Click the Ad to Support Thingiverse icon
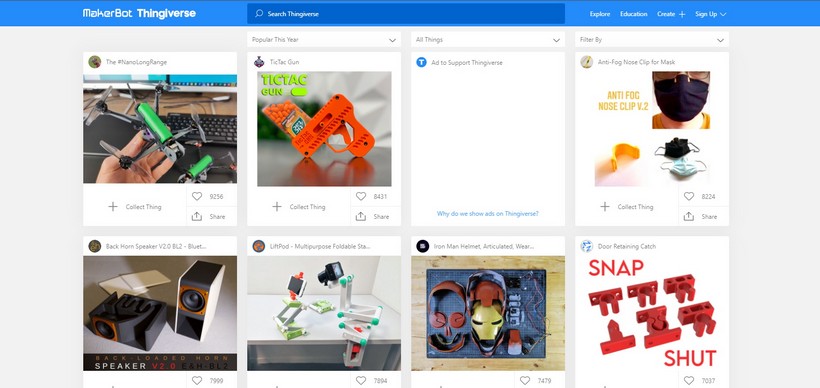This screenshot has height=388, width=820. (x=422, y=62)
